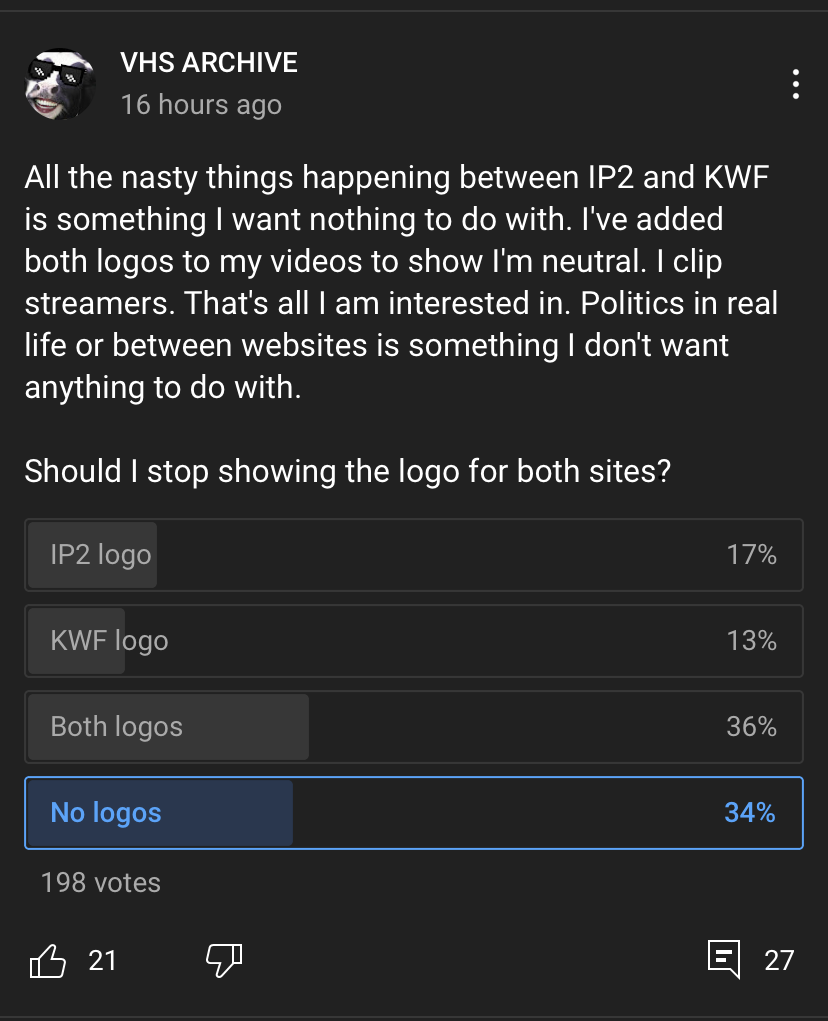Screen dimensions: 828x1021
Task: Open post permalink via '16 hours ago'
Action: pyautogui.click(x=201, y=105)
